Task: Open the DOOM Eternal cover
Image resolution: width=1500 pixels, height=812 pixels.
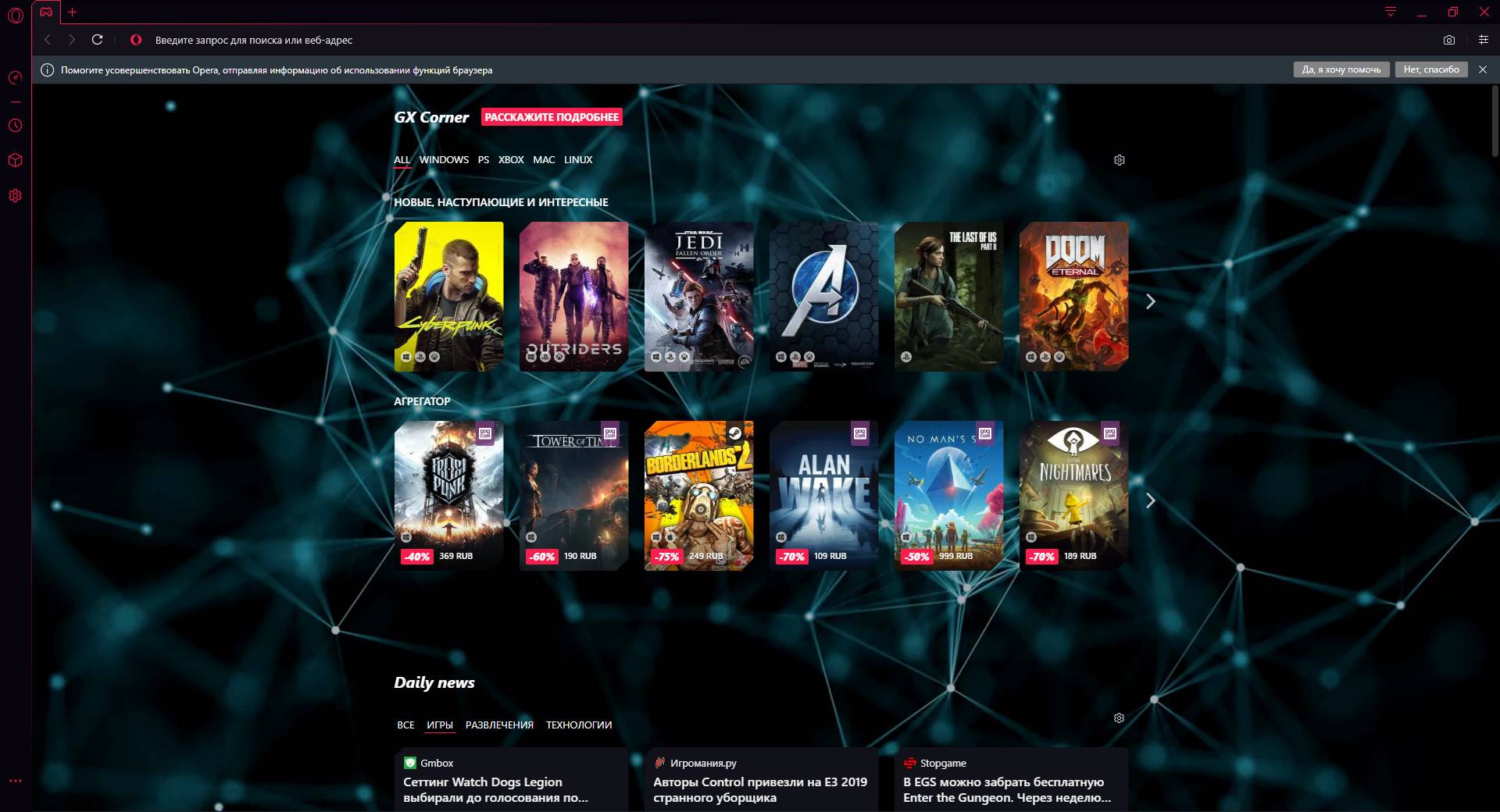Action: pyautogui.click(x=1074, y=297)
